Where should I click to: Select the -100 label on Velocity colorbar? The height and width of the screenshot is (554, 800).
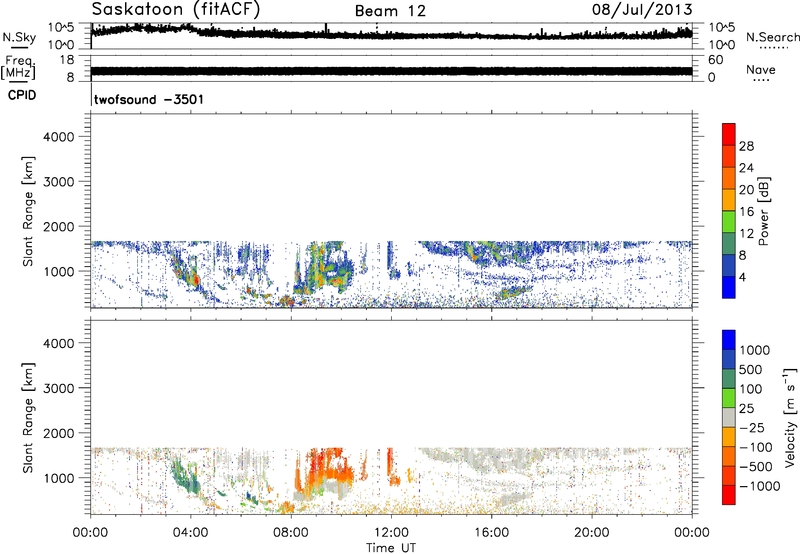pos(757,447)
